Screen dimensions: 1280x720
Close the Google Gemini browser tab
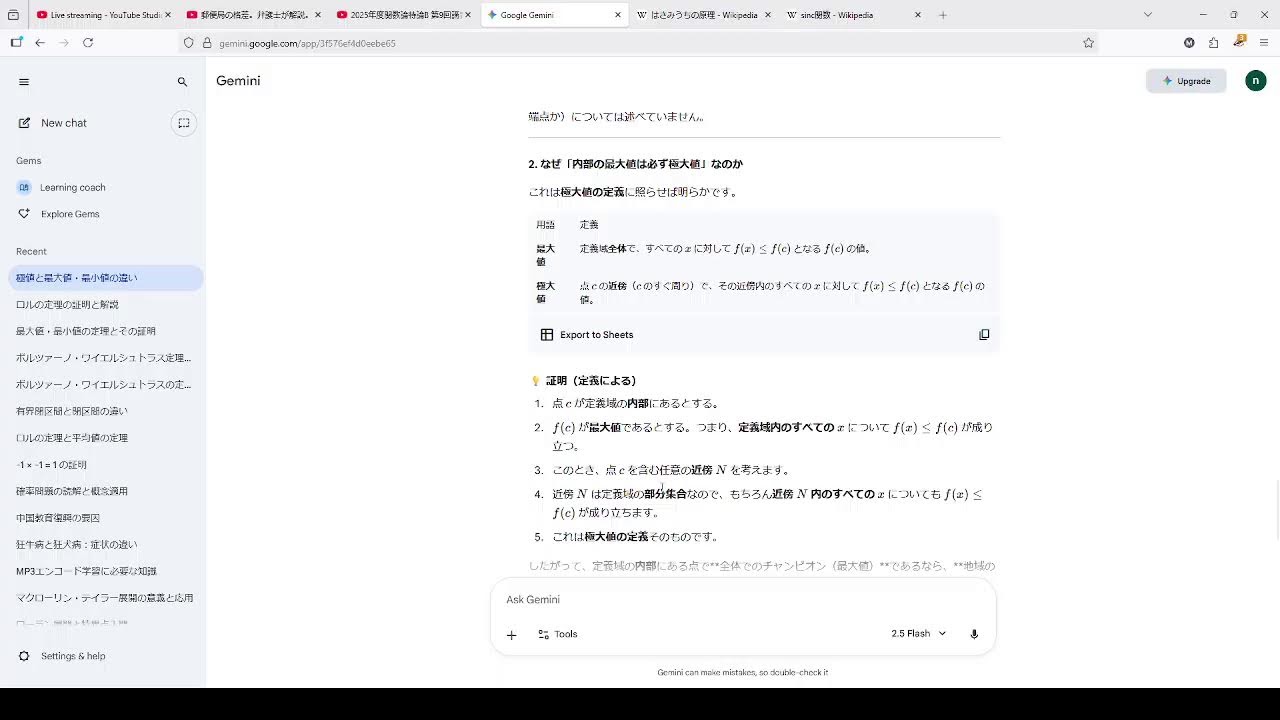click(618, 15)
